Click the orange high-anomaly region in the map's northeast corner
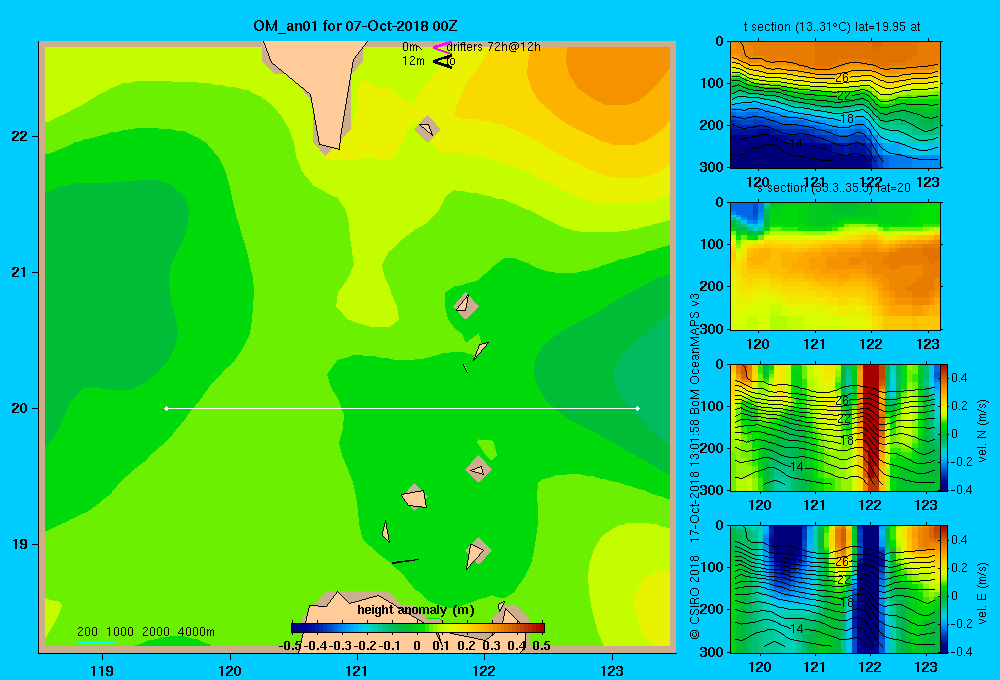 (x=619, y=73)
